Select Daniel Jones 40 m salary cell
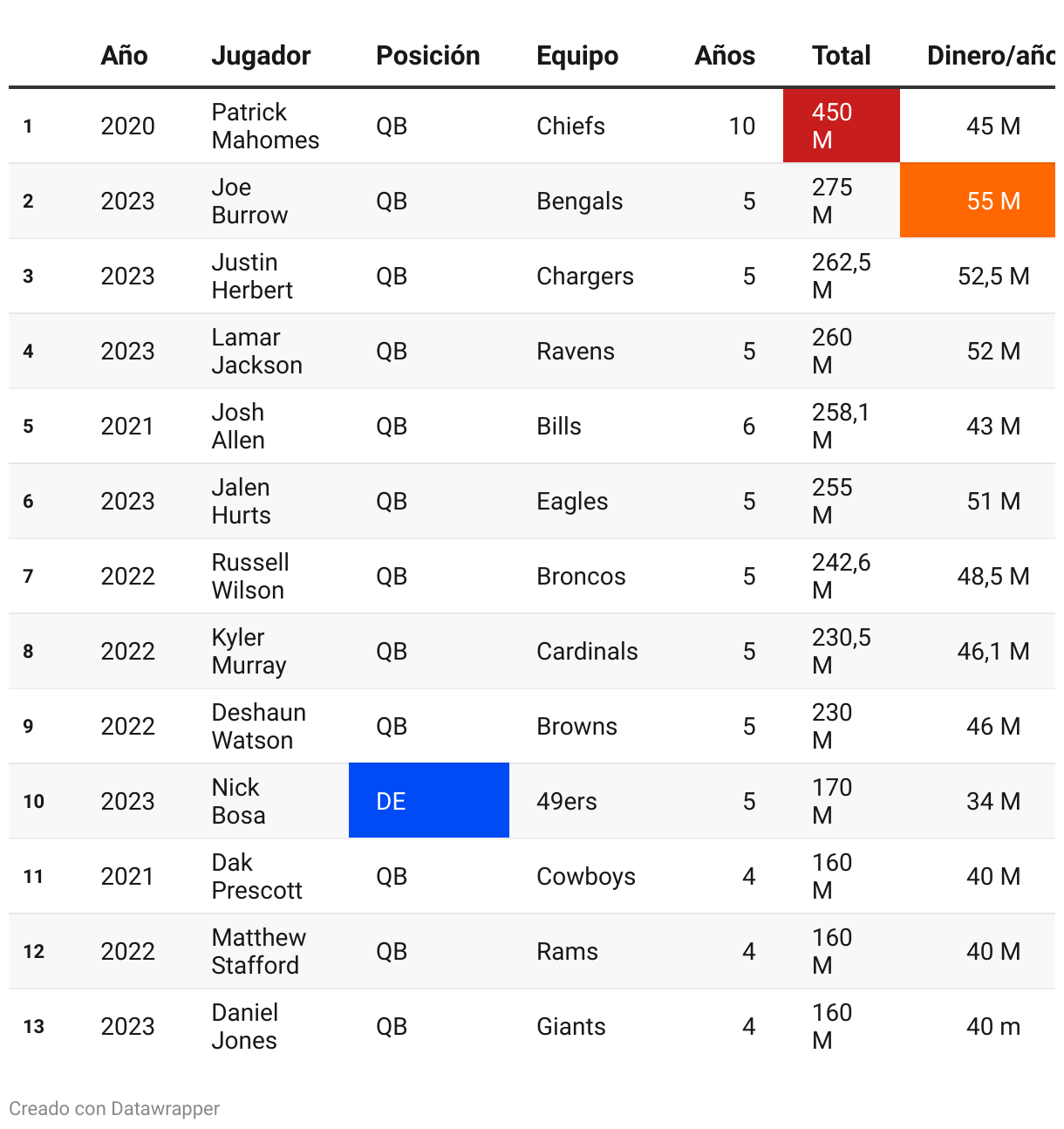This screenshot has width=1064, height=1129. pos(993,1026)
